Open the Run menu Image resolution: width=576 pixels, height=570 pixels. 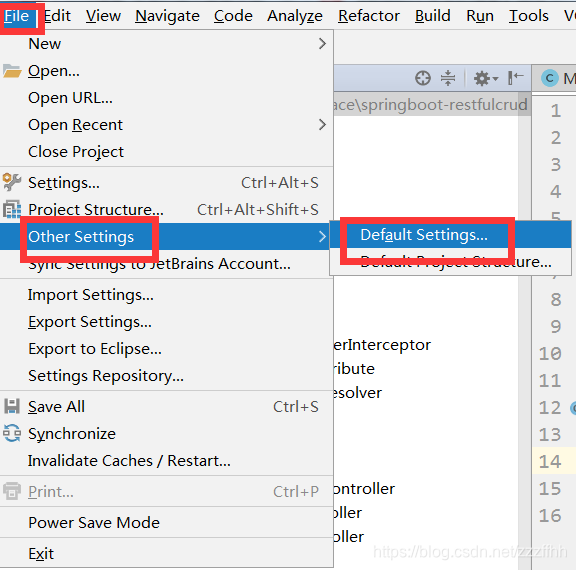[480, 16]
